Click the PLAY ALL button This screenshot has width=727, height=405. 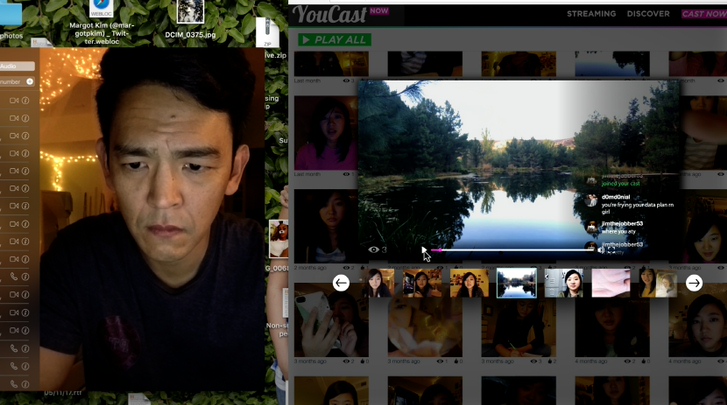pos(334,40)
